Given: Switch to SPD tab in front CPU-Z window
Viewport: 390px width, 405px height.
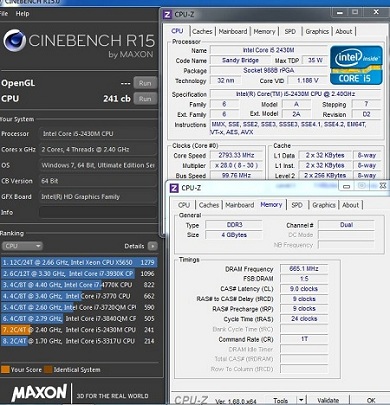Looking at the screenshot, I should 297,205.
